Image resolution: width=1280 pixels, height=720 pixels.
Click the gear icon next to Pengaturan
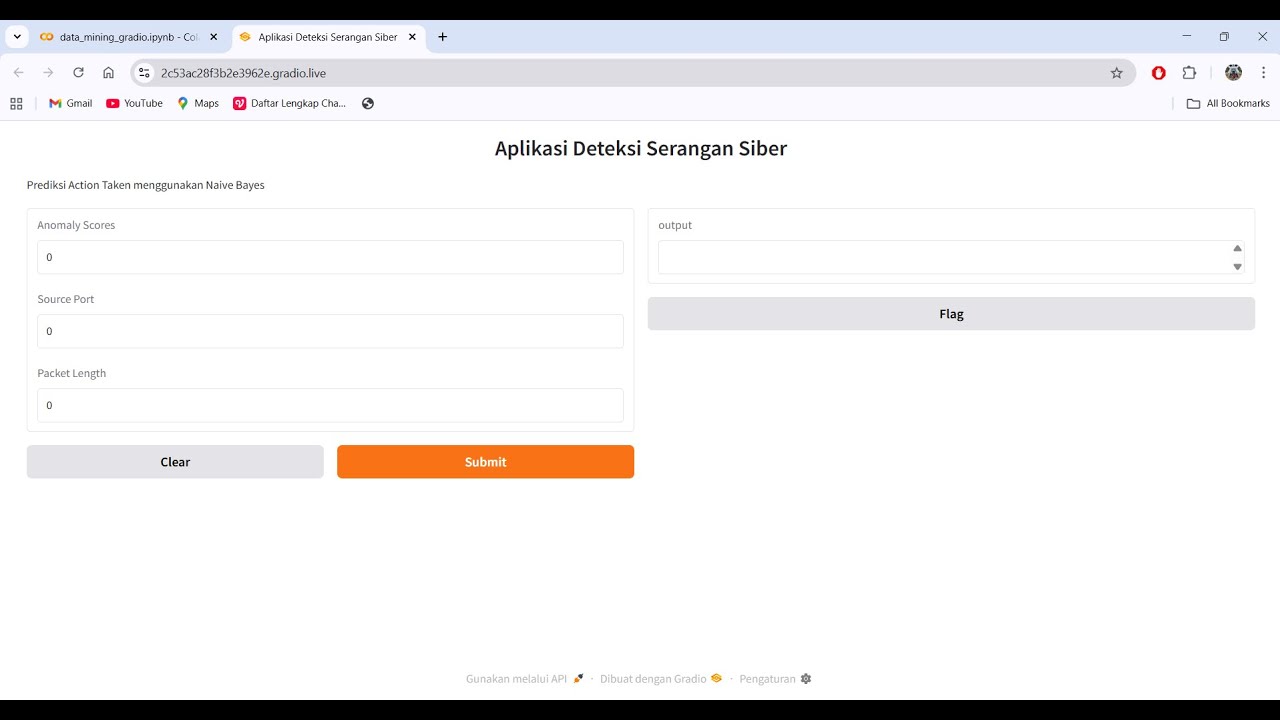(x=806, y=679)
